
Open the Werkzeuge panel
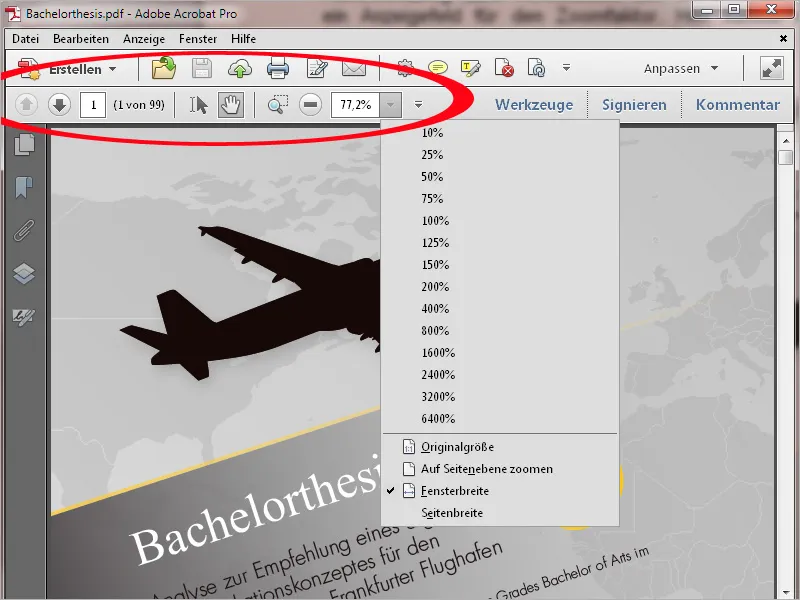pyautogui.click(x=534, y=105)
